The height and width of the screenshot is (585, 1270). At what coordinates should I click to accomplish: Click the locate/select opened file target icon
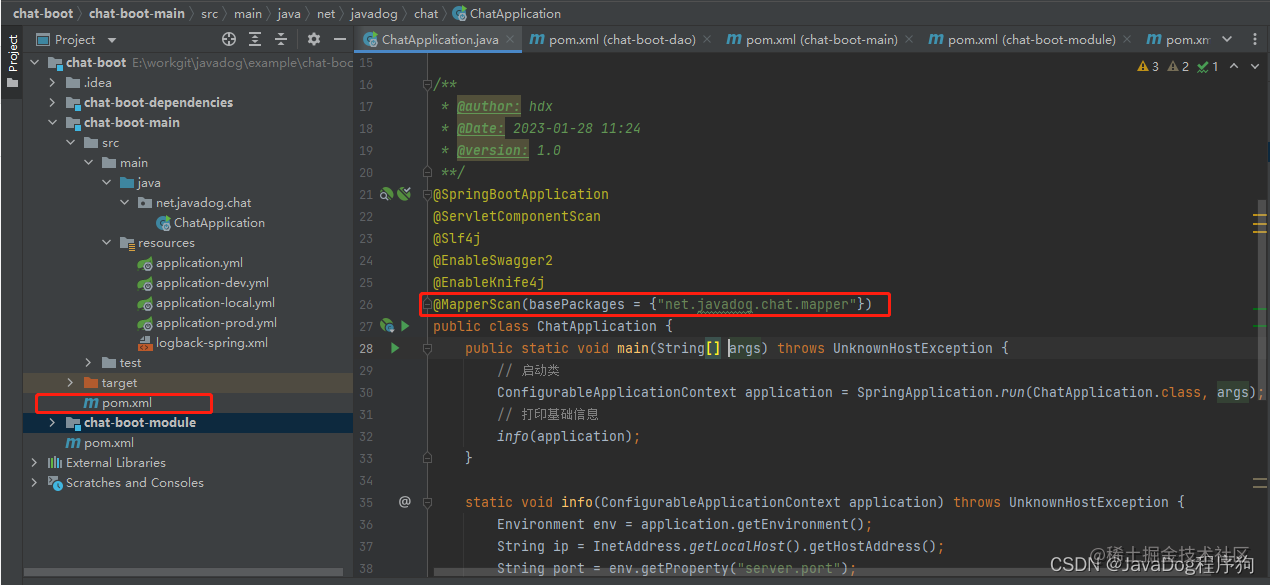tap(229, 39)
